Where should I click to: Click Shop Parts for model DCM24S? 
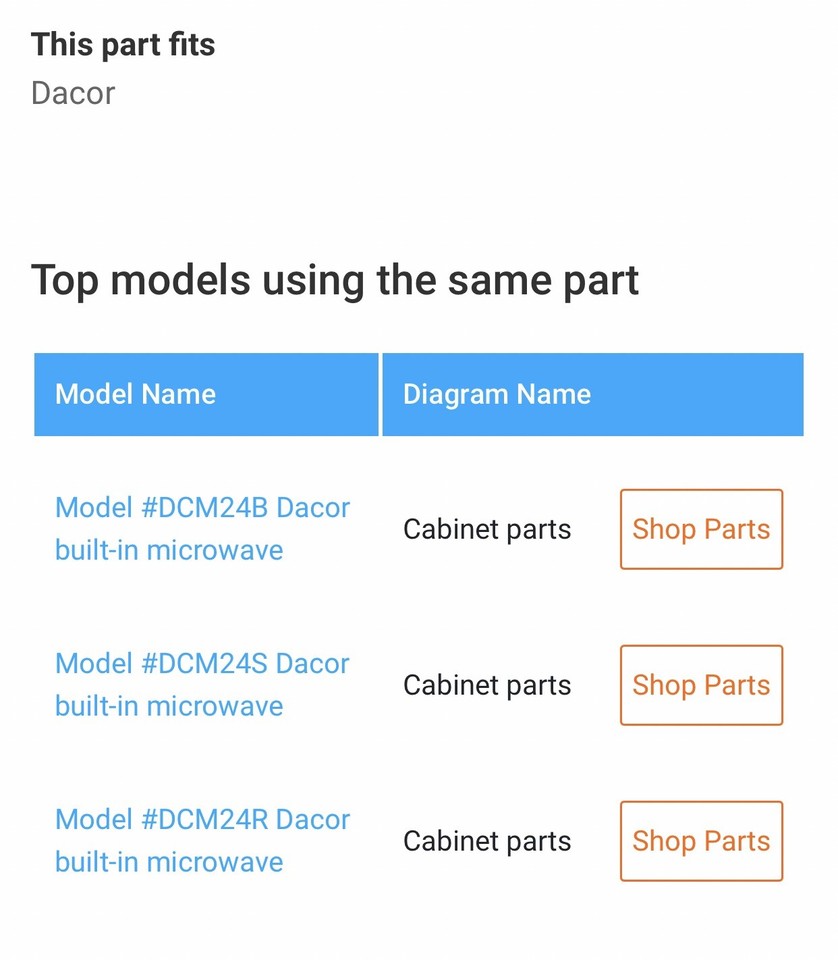click(701, 686)
